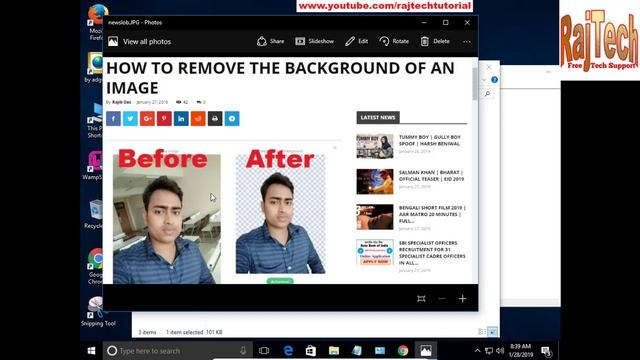Open File Explorer from taskbar
Viewport: 640px width, 360px height.
[x=334, y=351]
